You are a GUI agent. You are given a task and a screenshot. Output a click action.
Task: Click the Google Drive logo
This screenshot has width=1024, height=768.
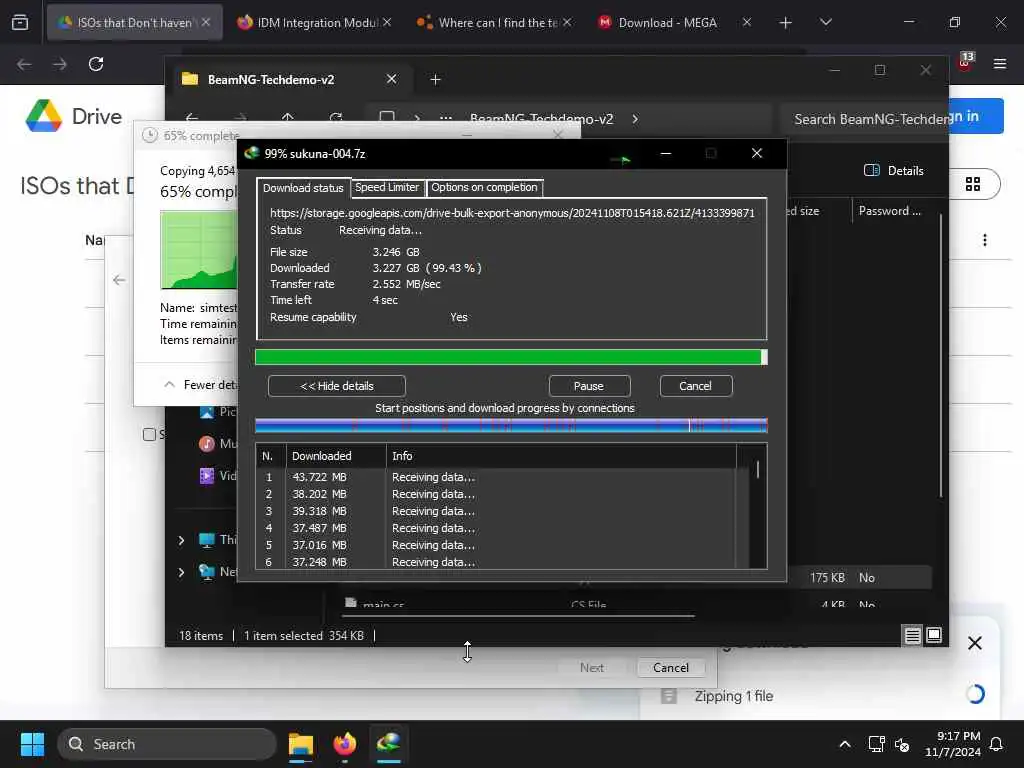click(44, 116)
